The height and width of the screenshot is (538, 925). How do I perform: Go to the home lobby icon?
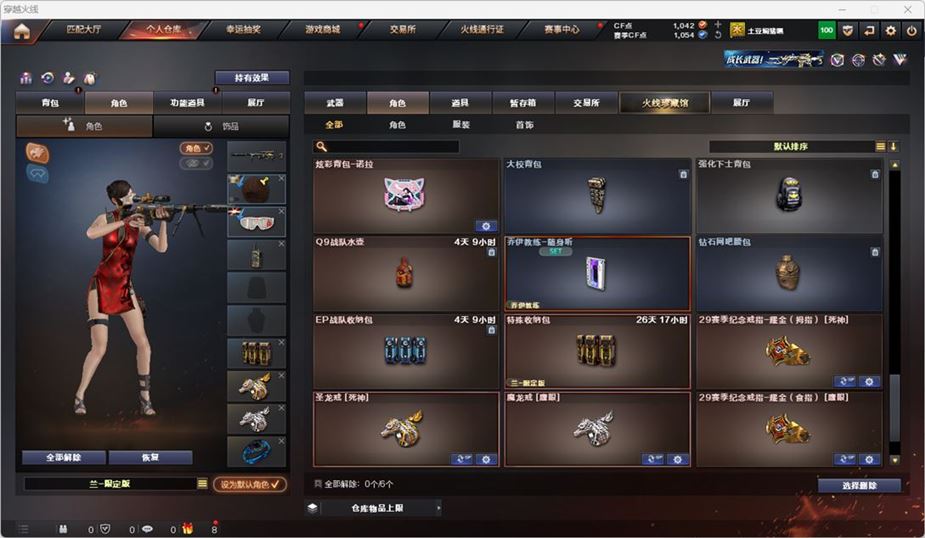(22, 31)
